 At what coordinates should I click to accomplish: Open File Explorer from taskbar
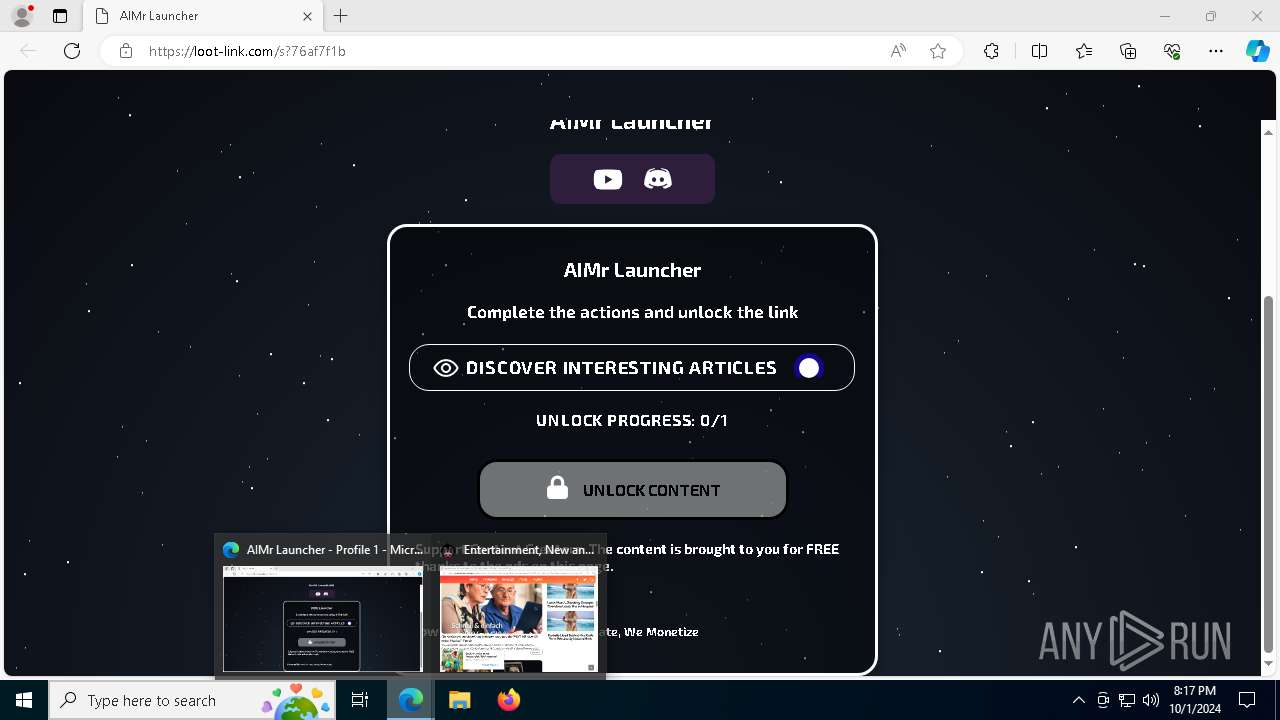[x=459, y=700]
